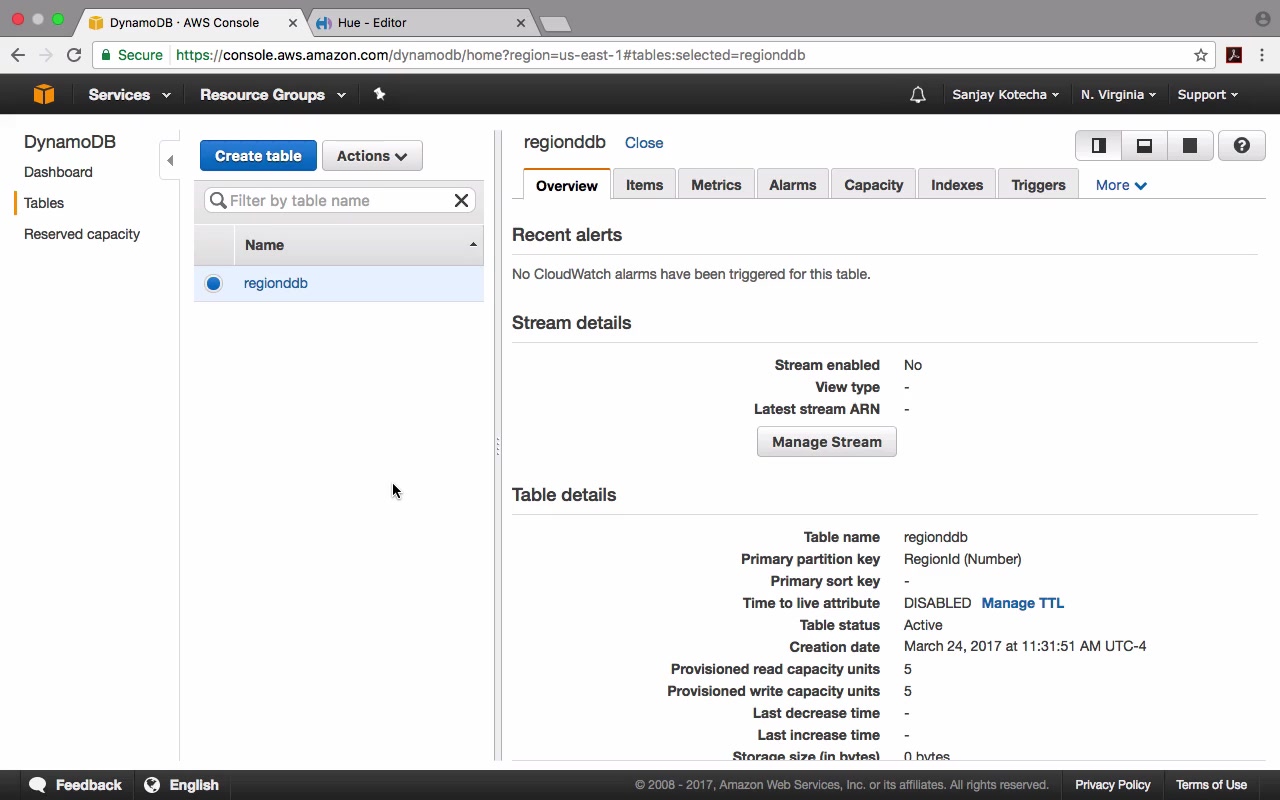
Task: Open the Actions dropdown
Action: (372, 156)
